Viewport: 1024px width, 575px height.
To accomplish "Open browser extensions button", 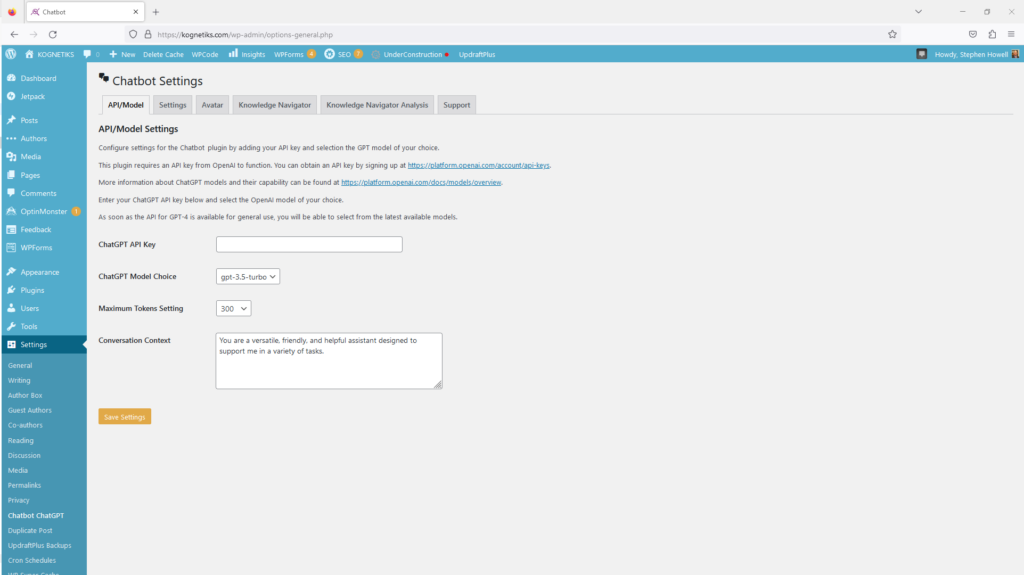I will click(x=992, y=35).
